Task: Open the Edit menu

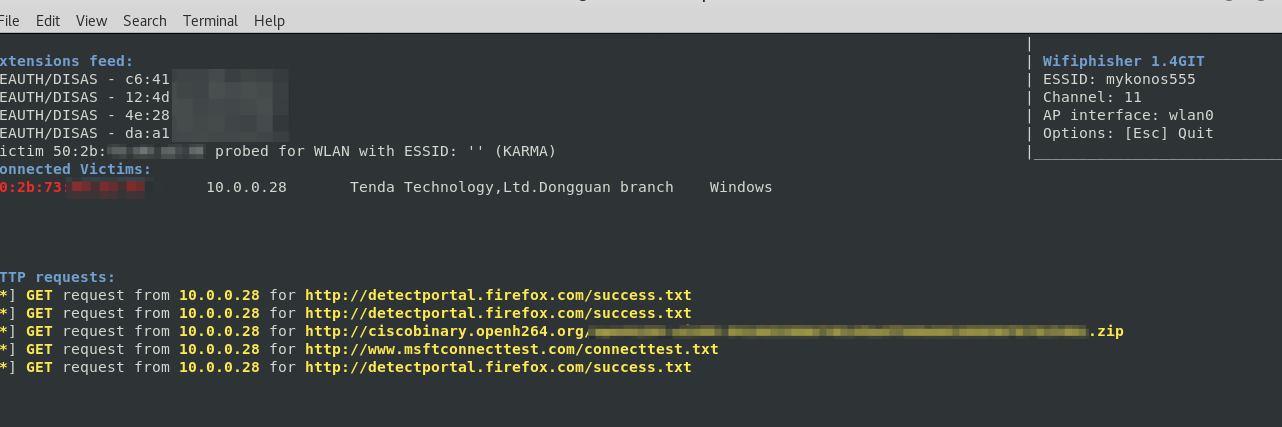Action: (x=47, y=20)
